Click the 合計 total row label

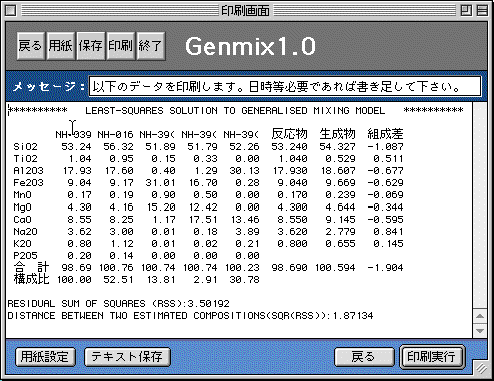click(x=31, y=267)
